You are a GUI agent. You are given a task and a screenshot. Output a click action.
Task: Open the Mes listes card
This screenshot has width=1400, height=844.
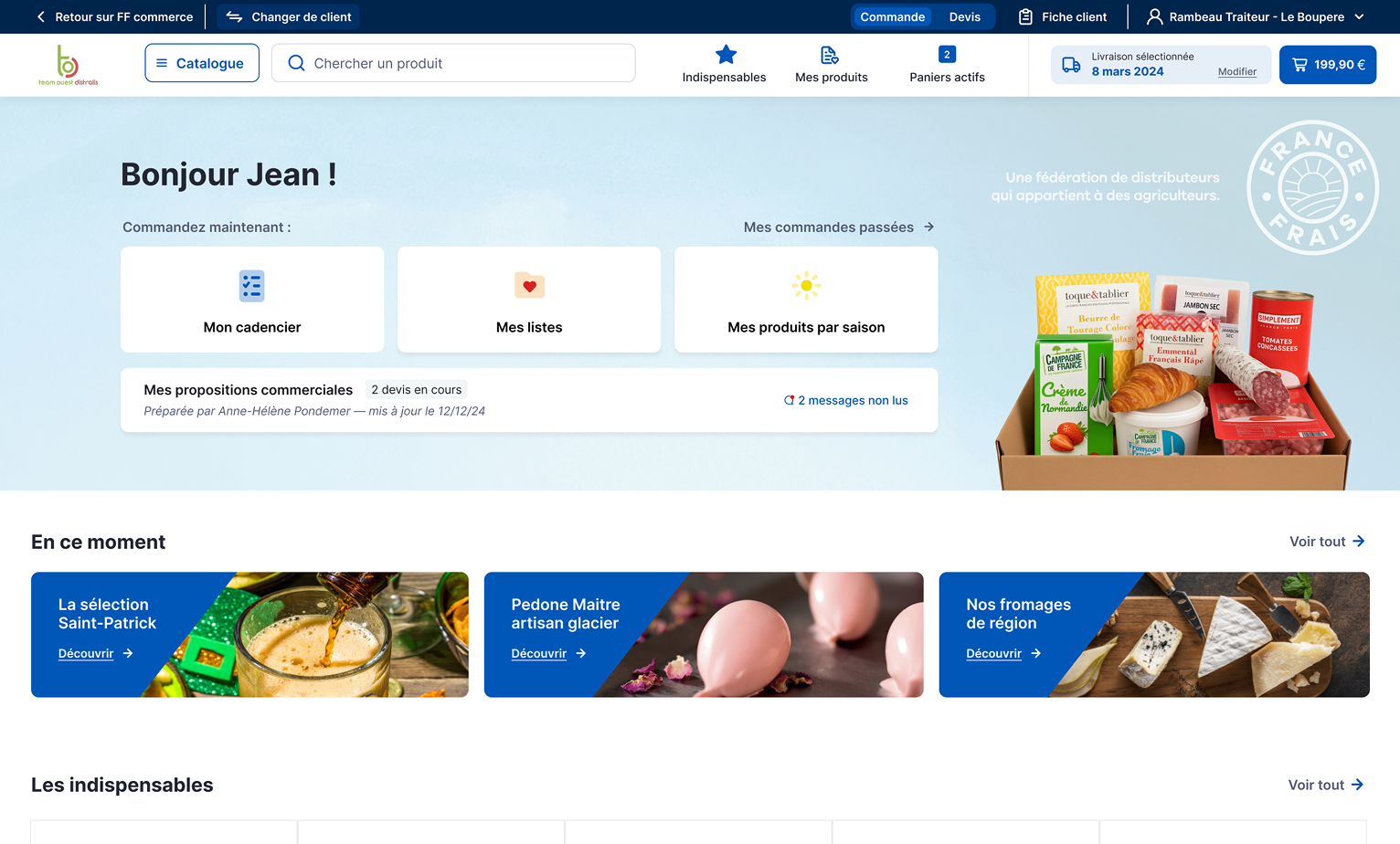click(529, 300)
